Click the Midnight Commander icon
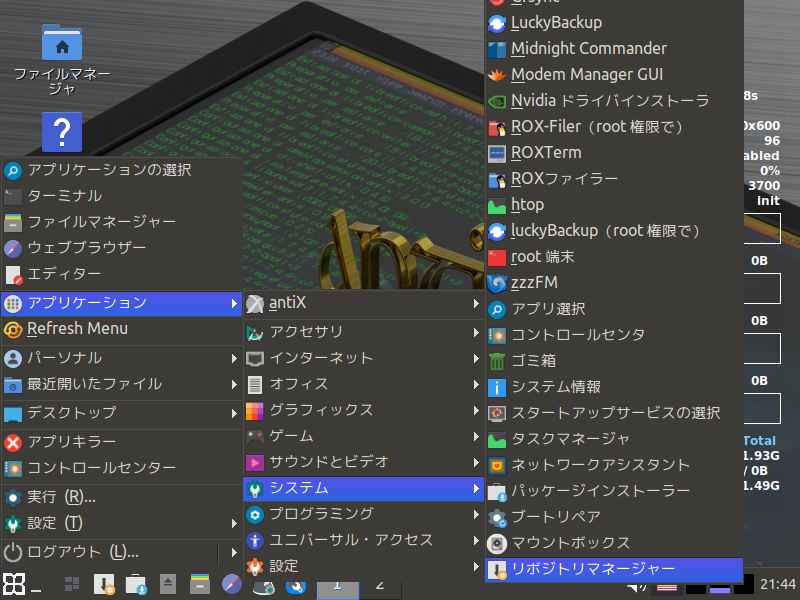 point(496,49)
